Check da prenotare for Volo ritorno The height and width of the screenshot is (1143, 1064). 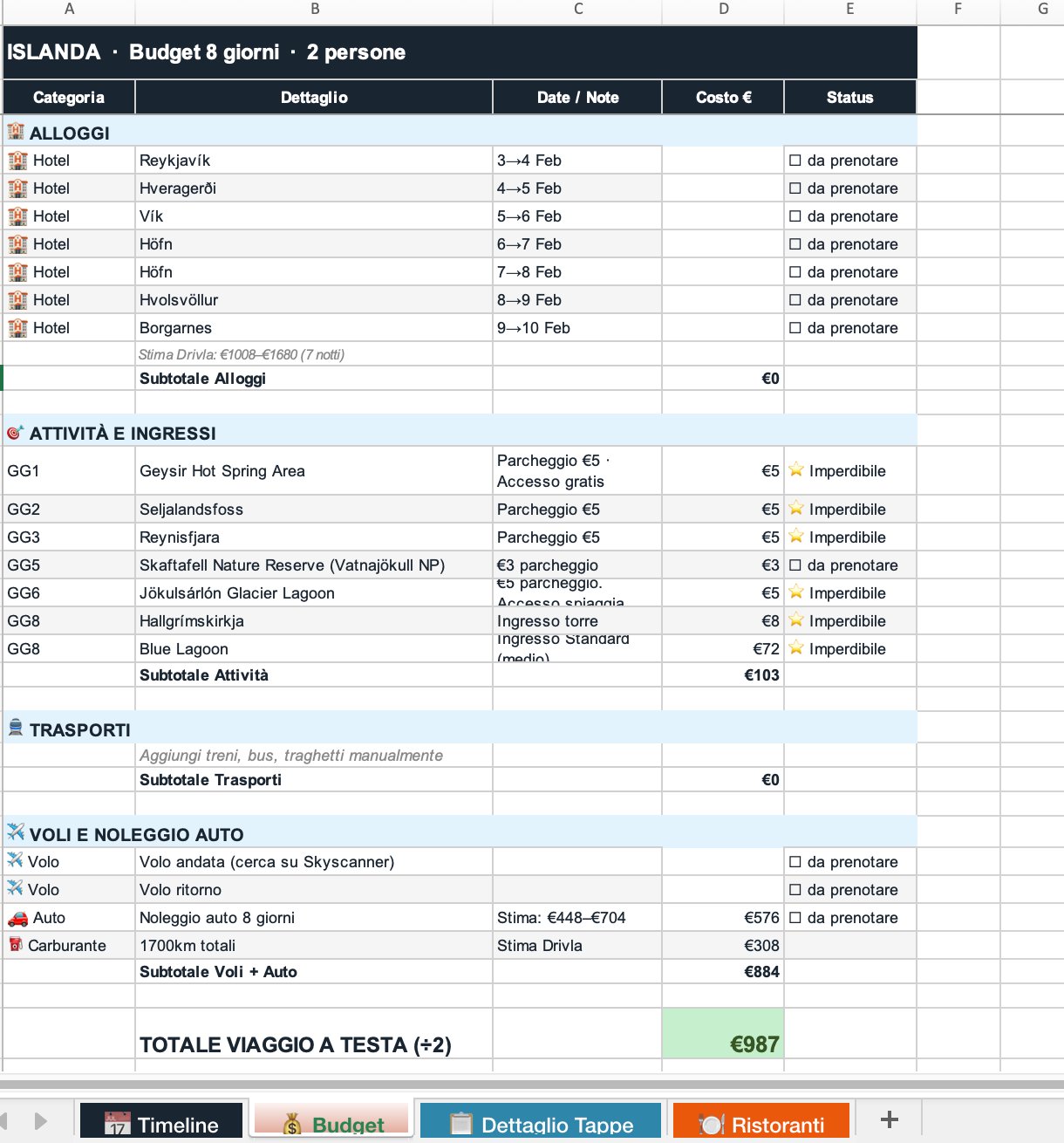click(x=793, y=889)
